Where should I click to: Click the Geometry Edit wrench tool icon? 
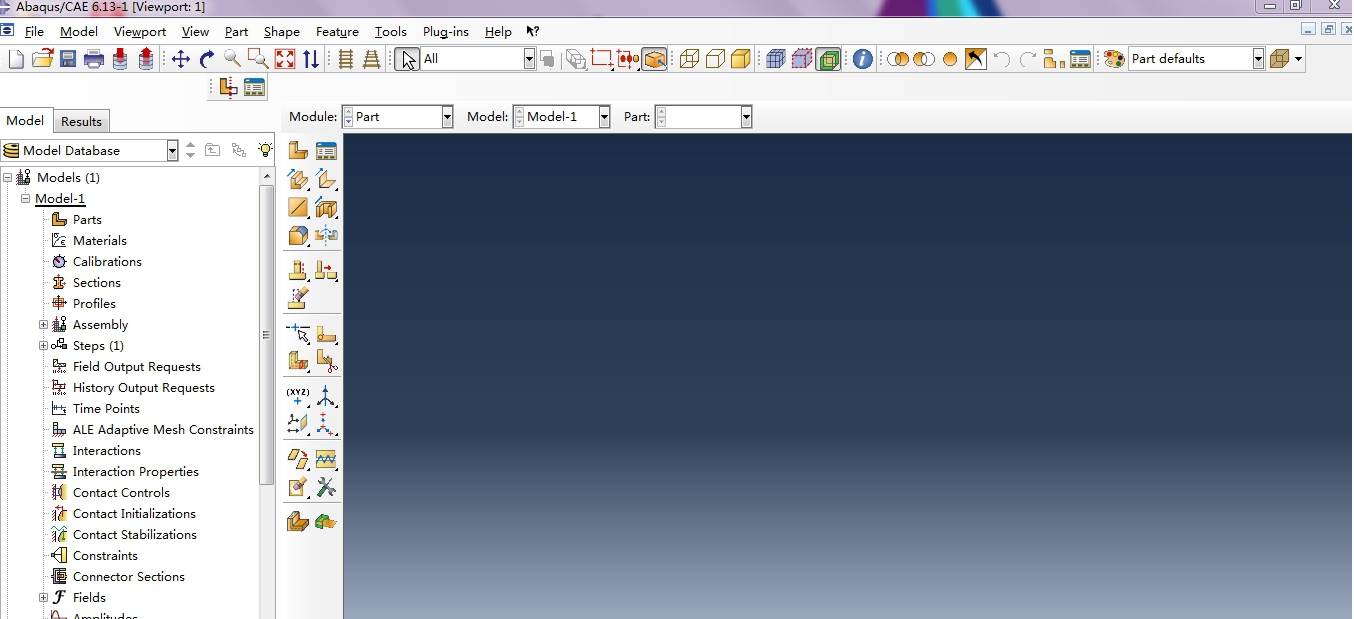click(x=326, y=487)
